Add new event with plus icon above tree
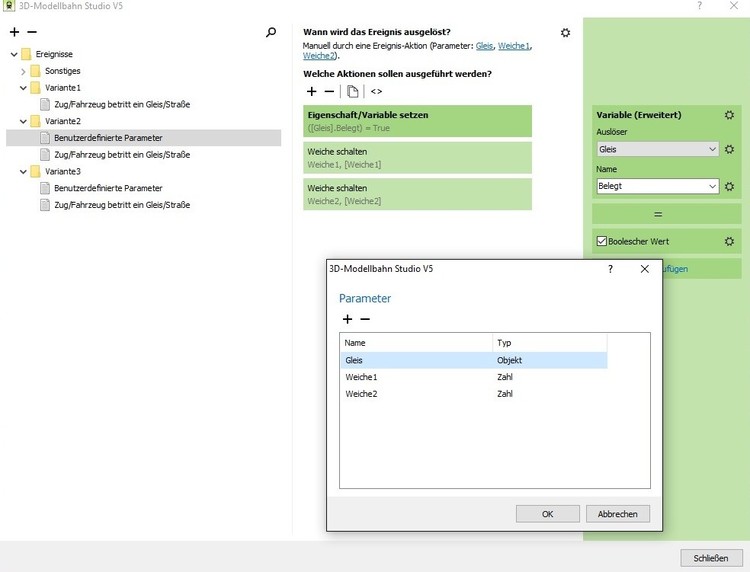The image size is (750, 572). (14, 33)
